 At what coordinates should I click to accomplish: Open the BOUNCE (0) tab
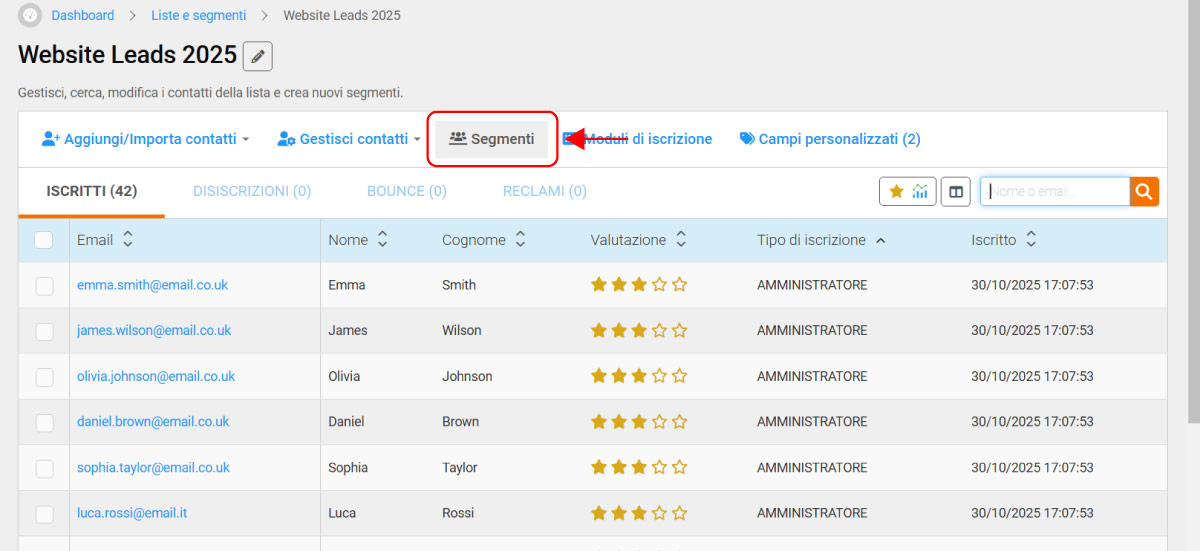(x=406, y=191)
